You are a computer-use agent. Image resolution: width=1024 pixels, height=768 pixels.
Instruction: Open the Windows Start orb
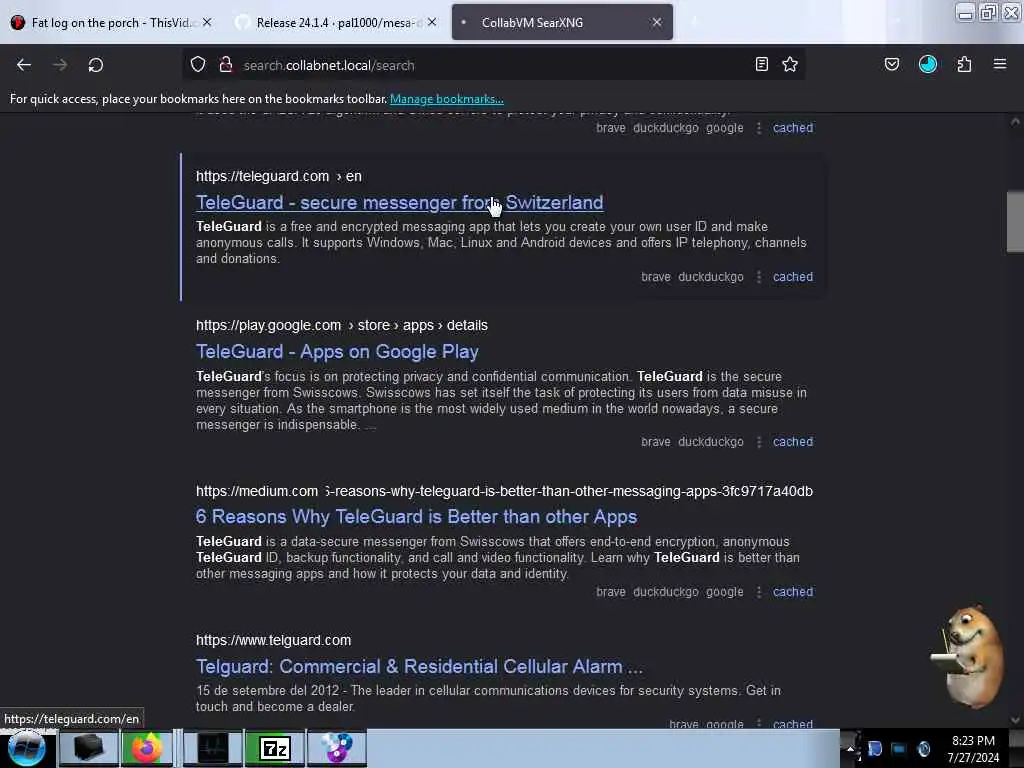pos(27,748)
